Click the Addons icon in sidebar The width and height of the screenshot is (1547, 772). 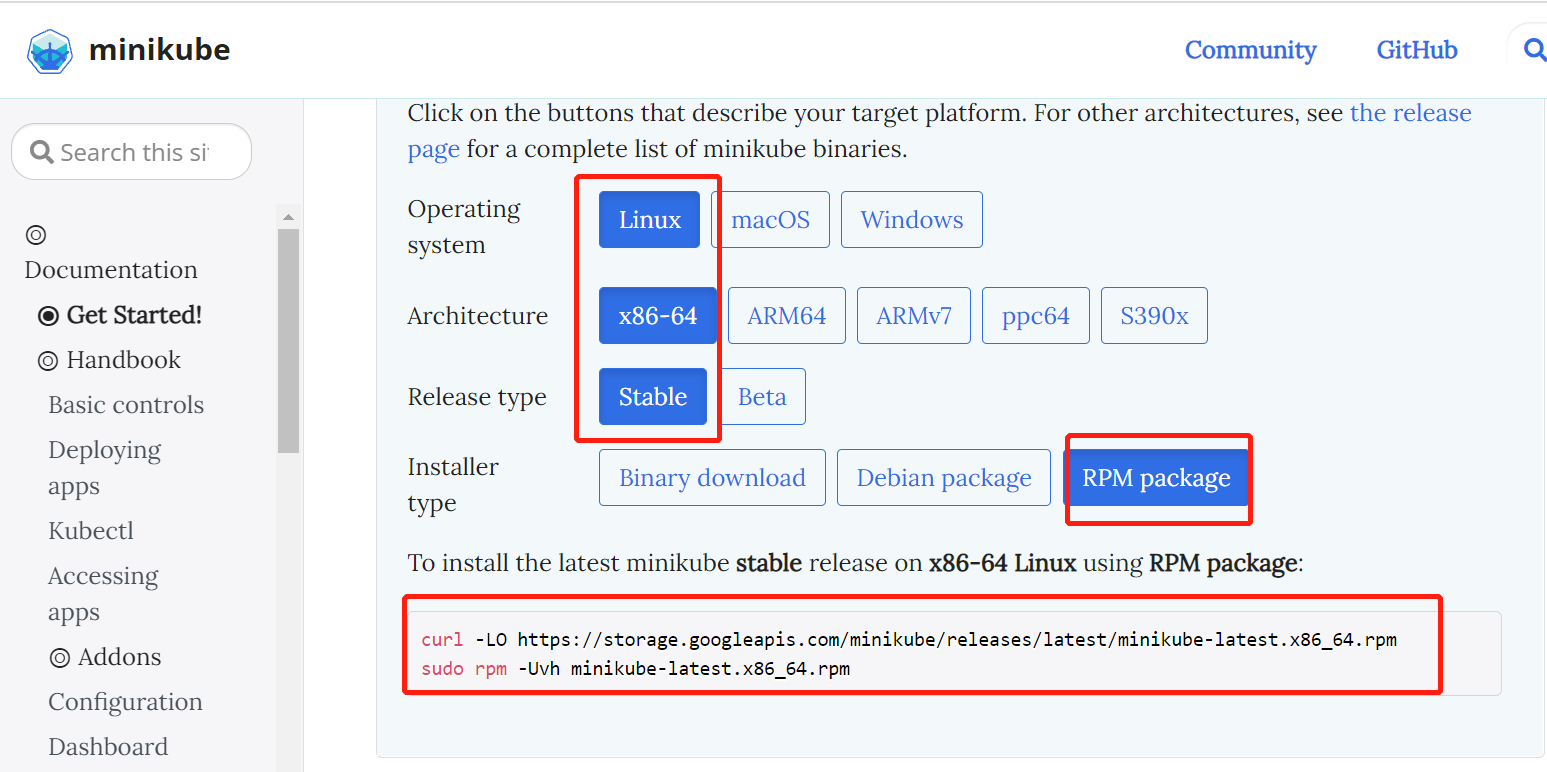[x=62, y=657]
